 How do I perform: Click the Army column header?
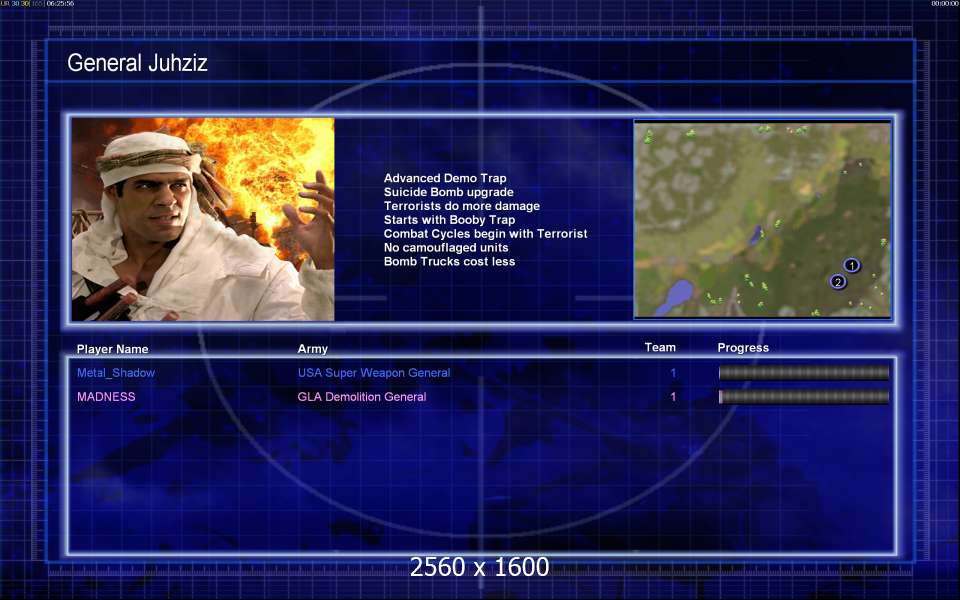tap(312, 349)
